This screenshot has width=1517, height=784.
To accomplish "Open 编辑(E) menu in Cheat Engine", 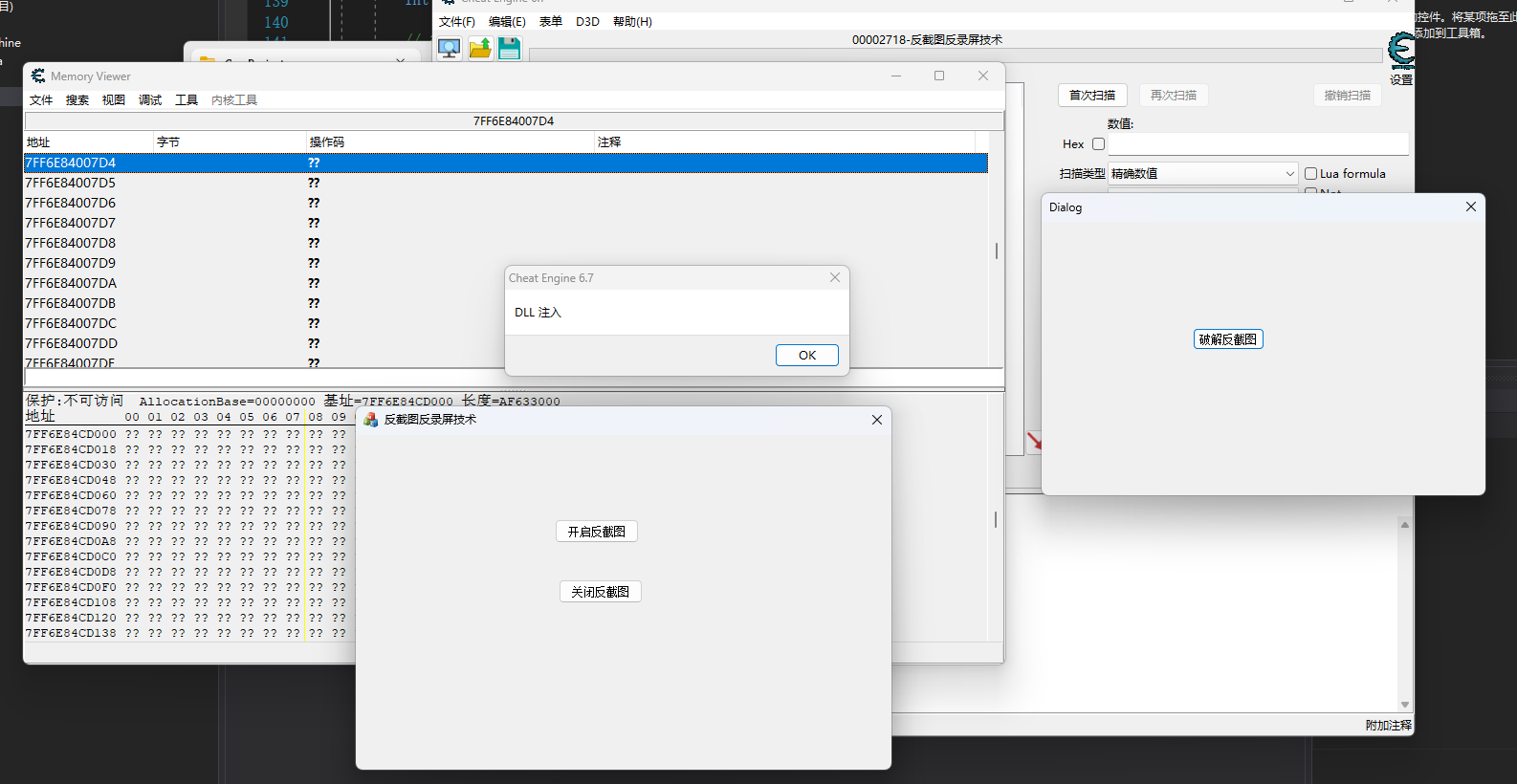I will 507,21.
